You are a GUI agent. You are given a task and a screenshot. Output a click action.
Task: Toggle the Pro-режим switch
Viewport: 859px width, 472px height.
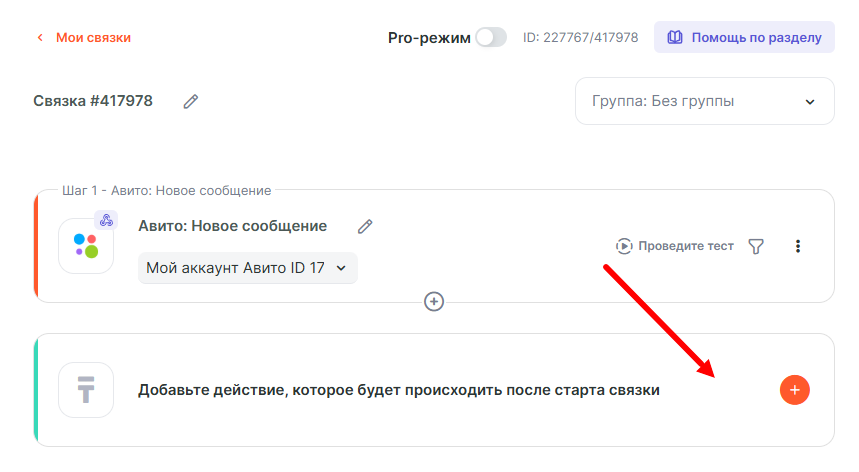(x=490, y=37)
